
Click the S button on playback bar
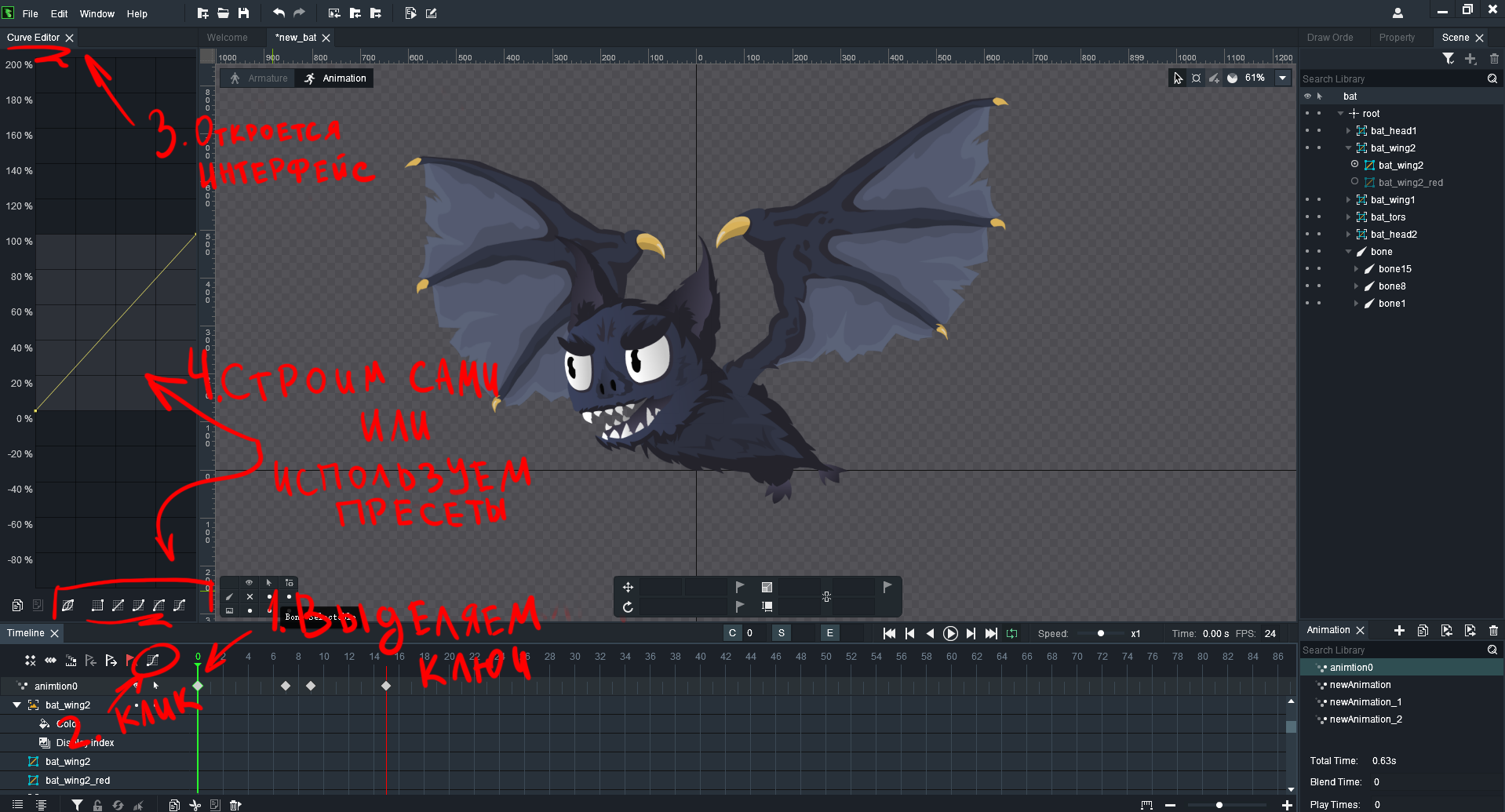pyautogui.click(x=781, y=633)
